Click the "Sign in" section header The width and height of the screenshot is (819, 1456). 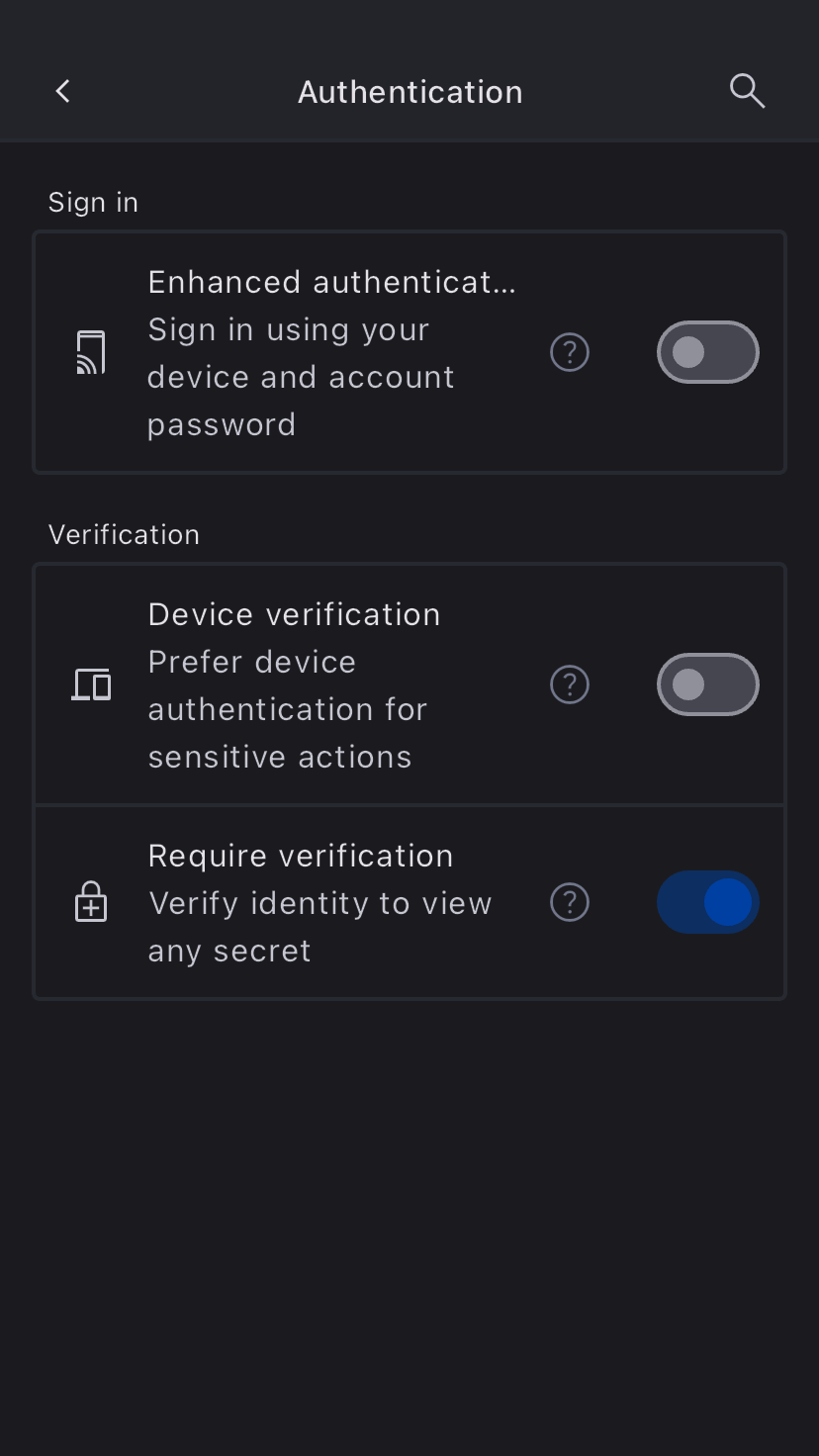coord(93,203)
